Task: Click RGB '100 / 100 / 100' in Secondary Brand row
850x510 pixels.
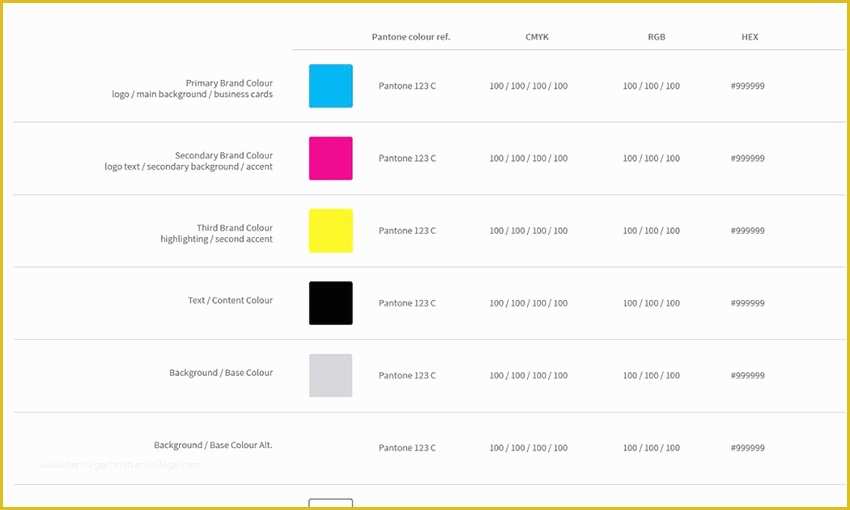Action: [x=651, y=158]
